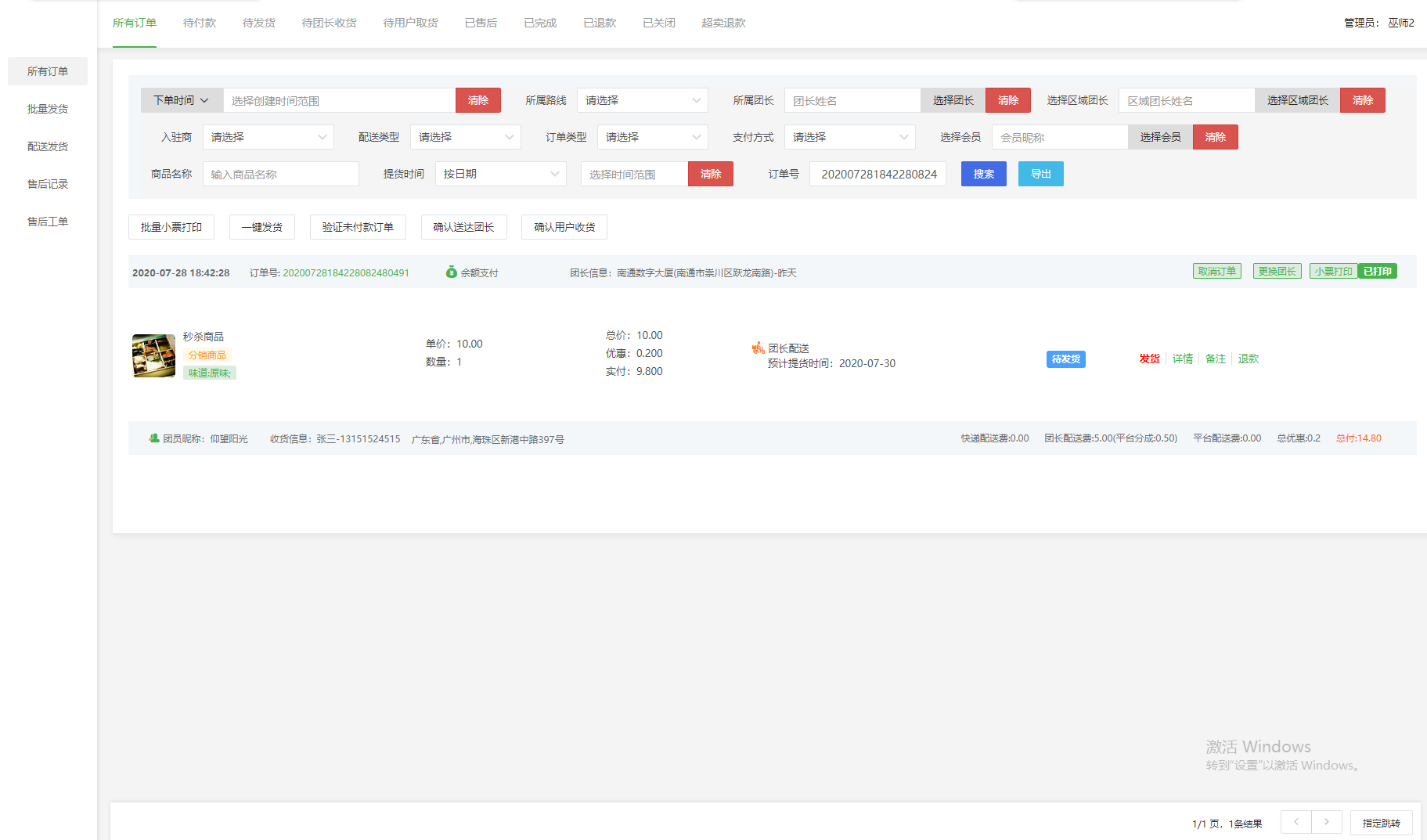Focus the 订单号 input field

point(877,174)
